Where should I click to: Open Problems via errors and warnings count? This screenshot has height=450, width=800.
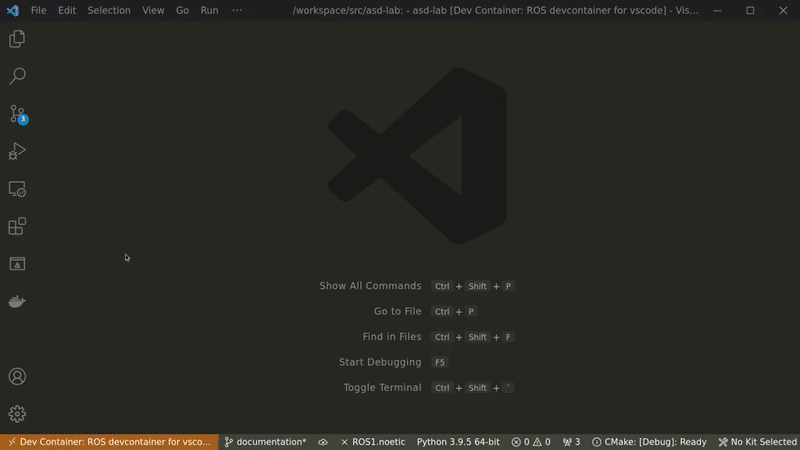[x=531, y=442]
